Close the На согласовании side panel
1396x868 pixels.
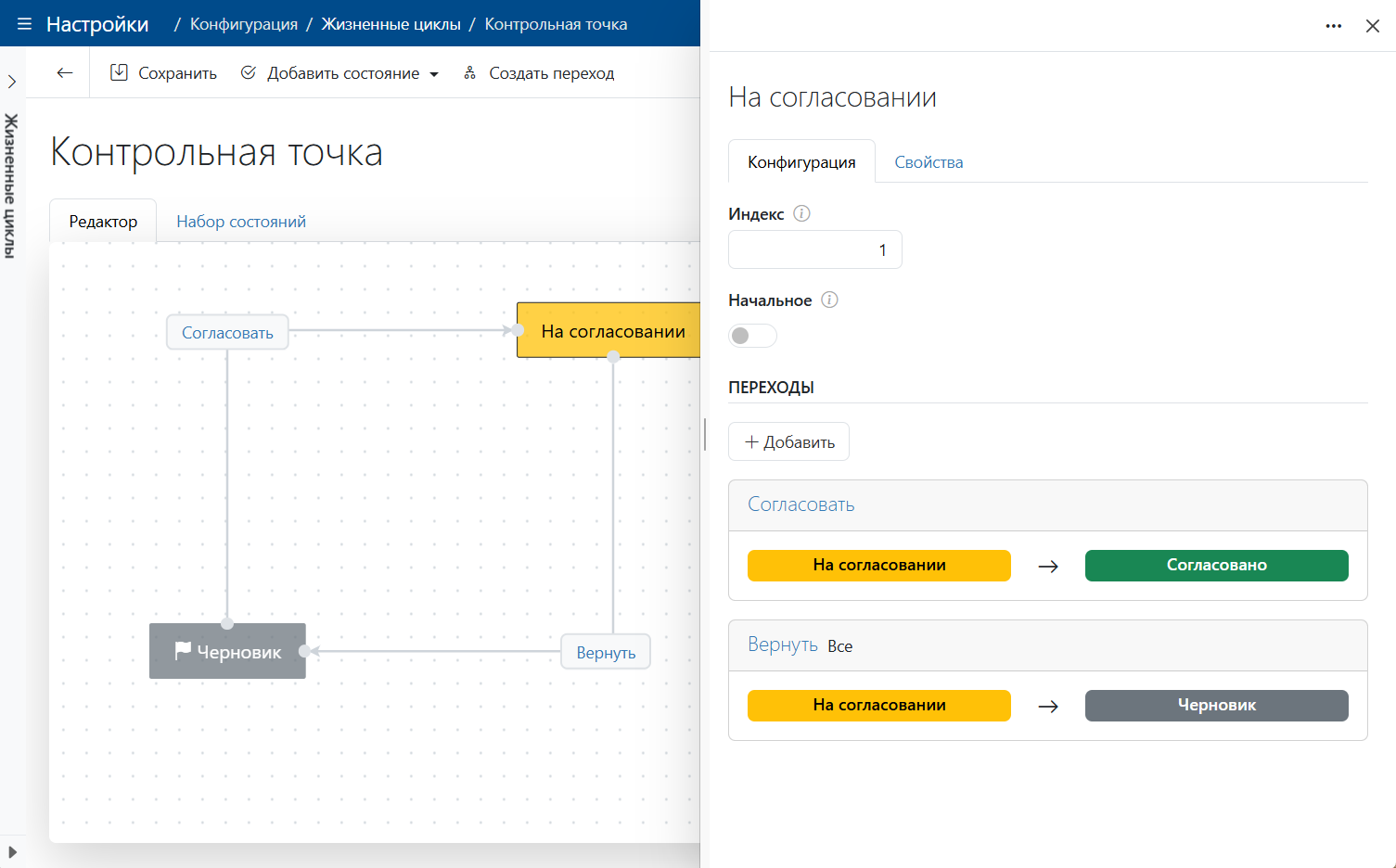click(x=1373, y=26)
